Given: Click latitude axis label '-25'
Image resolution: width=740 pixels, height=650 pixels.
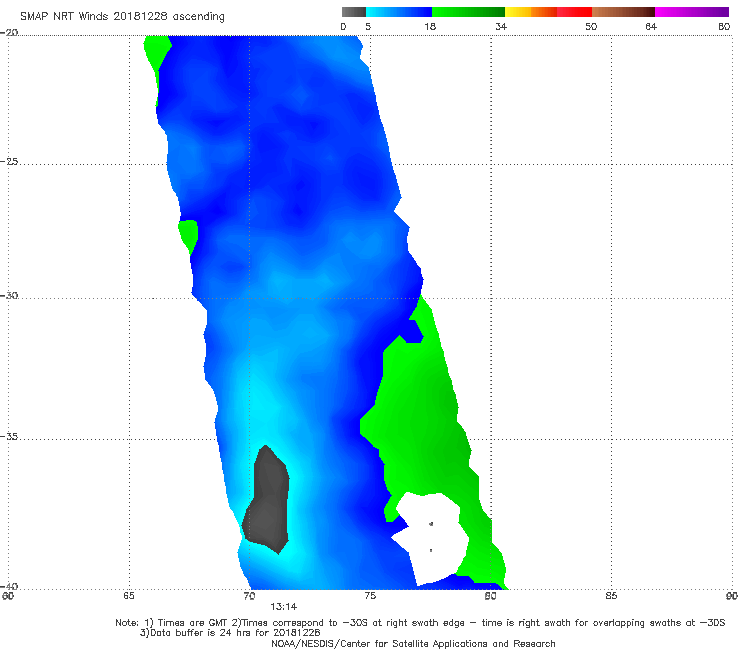Looking at the screenshot, I should coord(9,161).
